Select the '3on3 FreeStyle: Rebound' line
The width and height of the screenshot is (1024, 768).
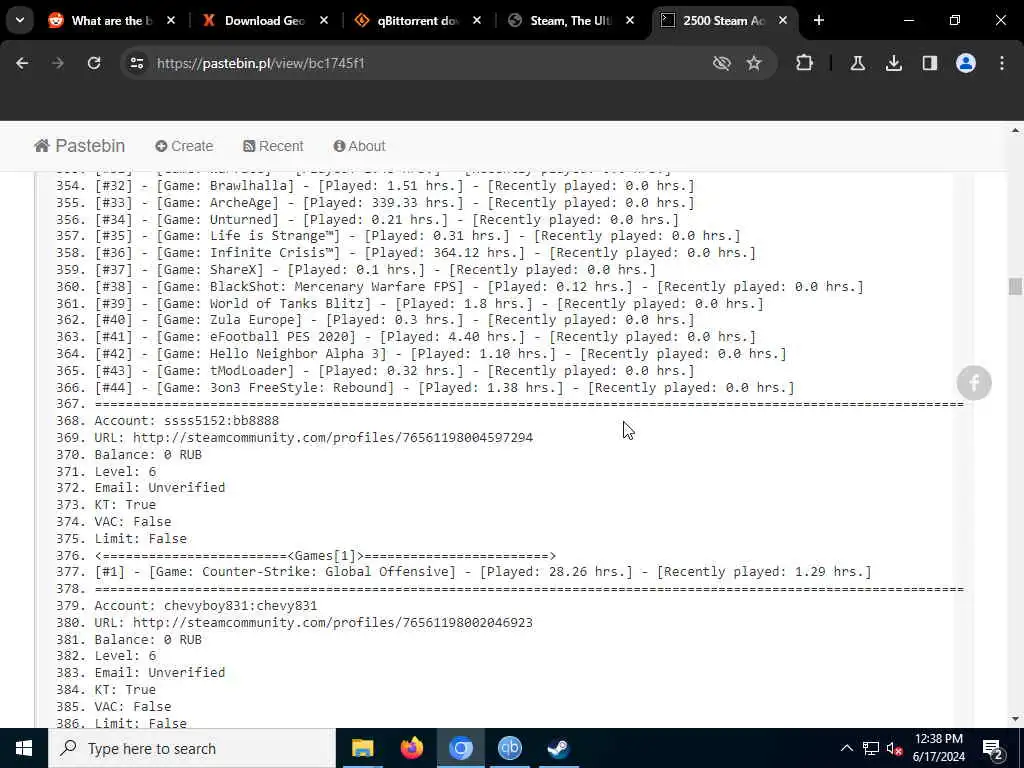[445, 388]
